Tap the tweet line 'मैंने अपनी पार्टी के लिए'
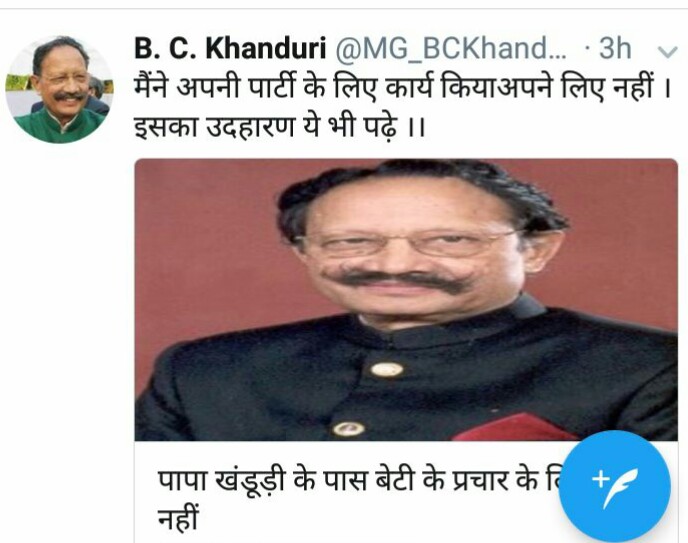This screenshot has height=543, width=688. point(401,87)
